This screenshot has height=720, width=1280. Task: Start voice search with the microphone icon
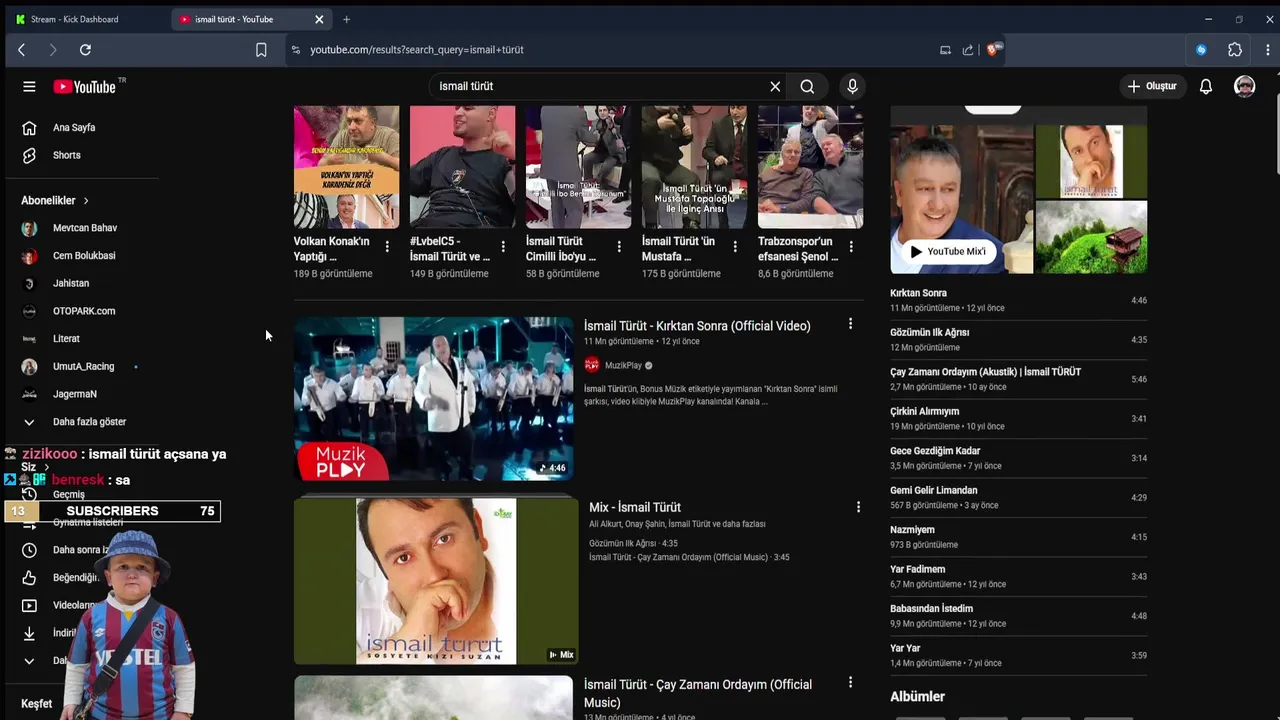852,86
